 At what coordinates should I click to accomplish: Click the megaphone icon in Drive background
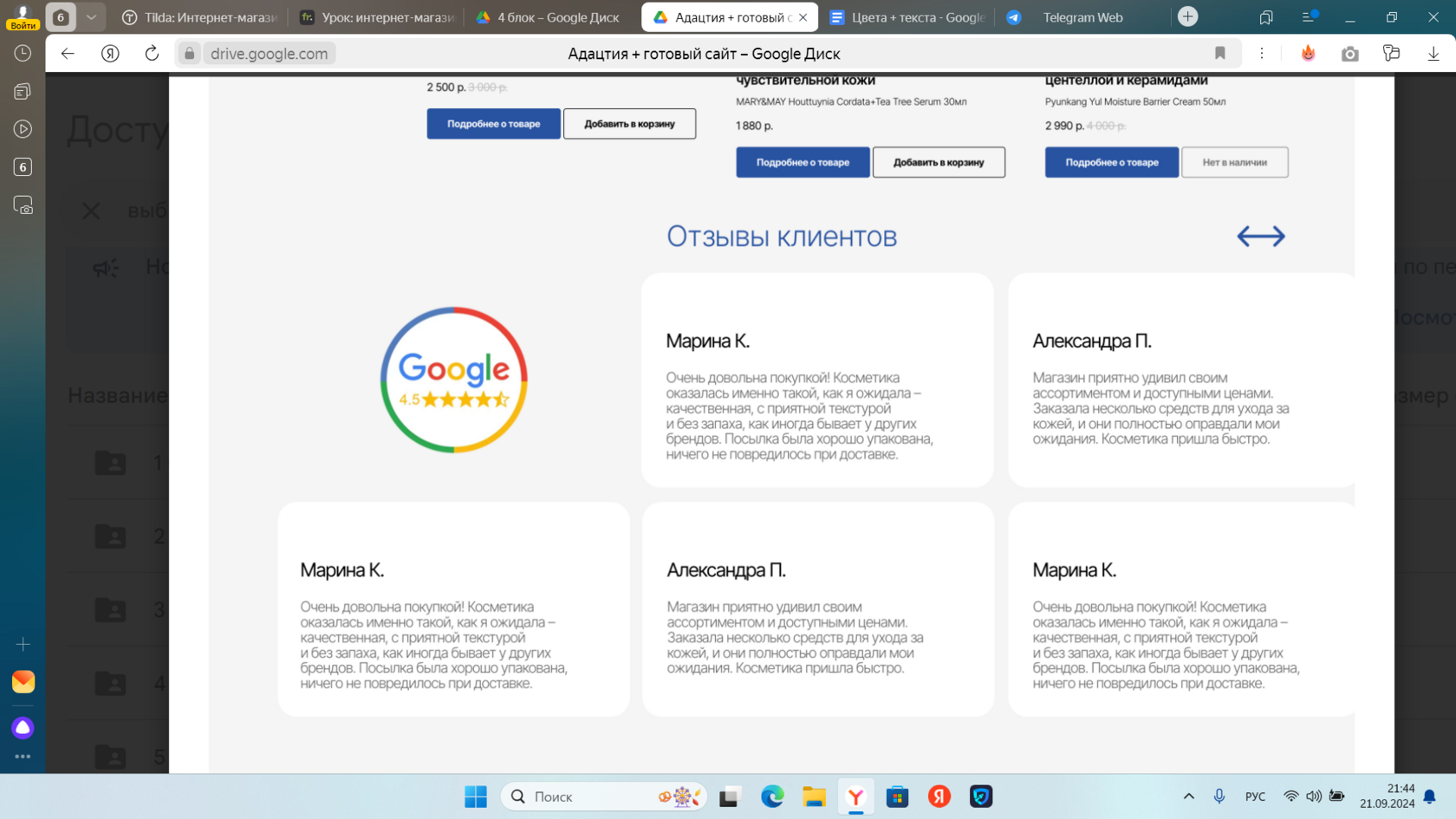(106, 268)
